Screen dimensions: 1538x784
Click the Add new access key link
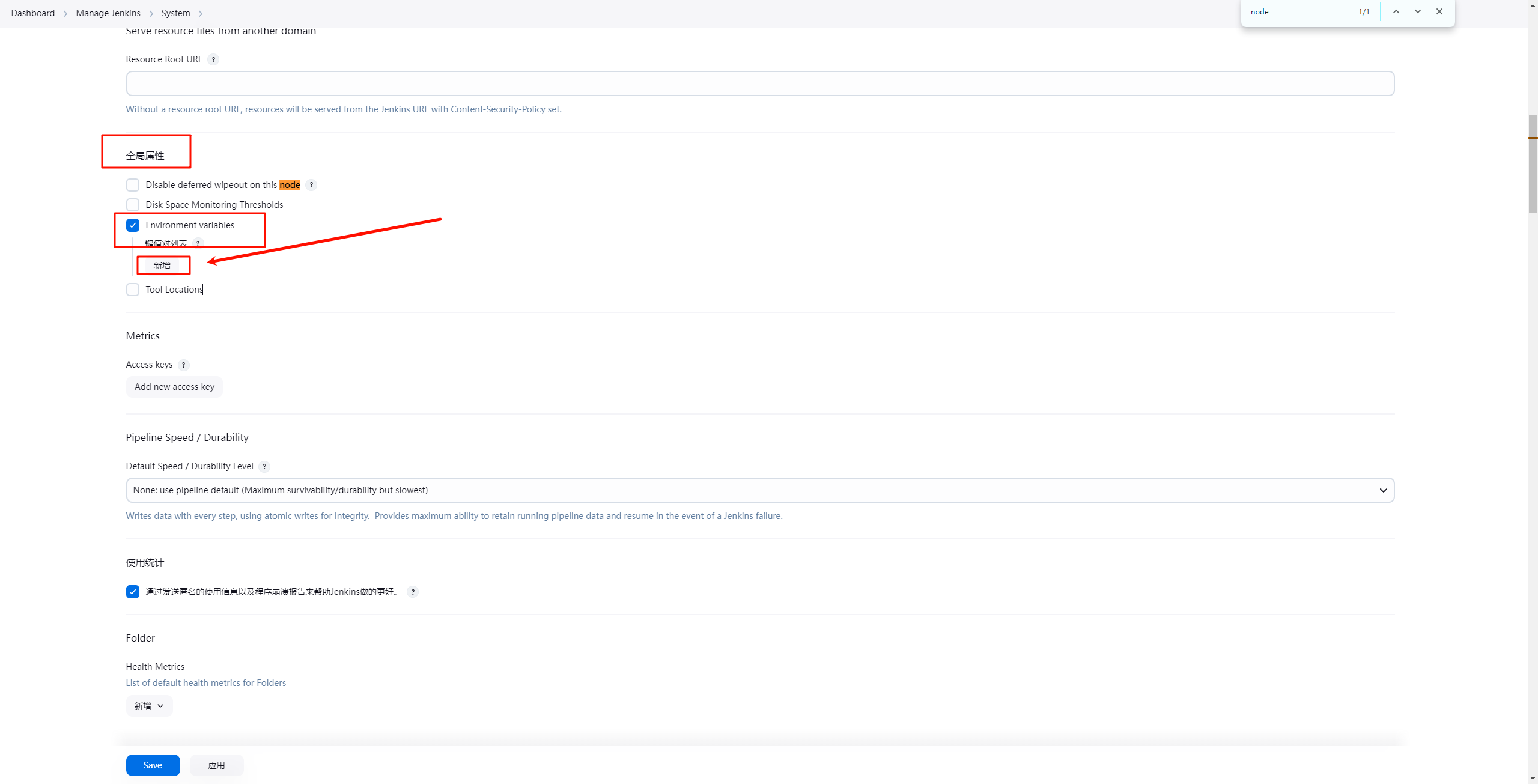point(174,387)
